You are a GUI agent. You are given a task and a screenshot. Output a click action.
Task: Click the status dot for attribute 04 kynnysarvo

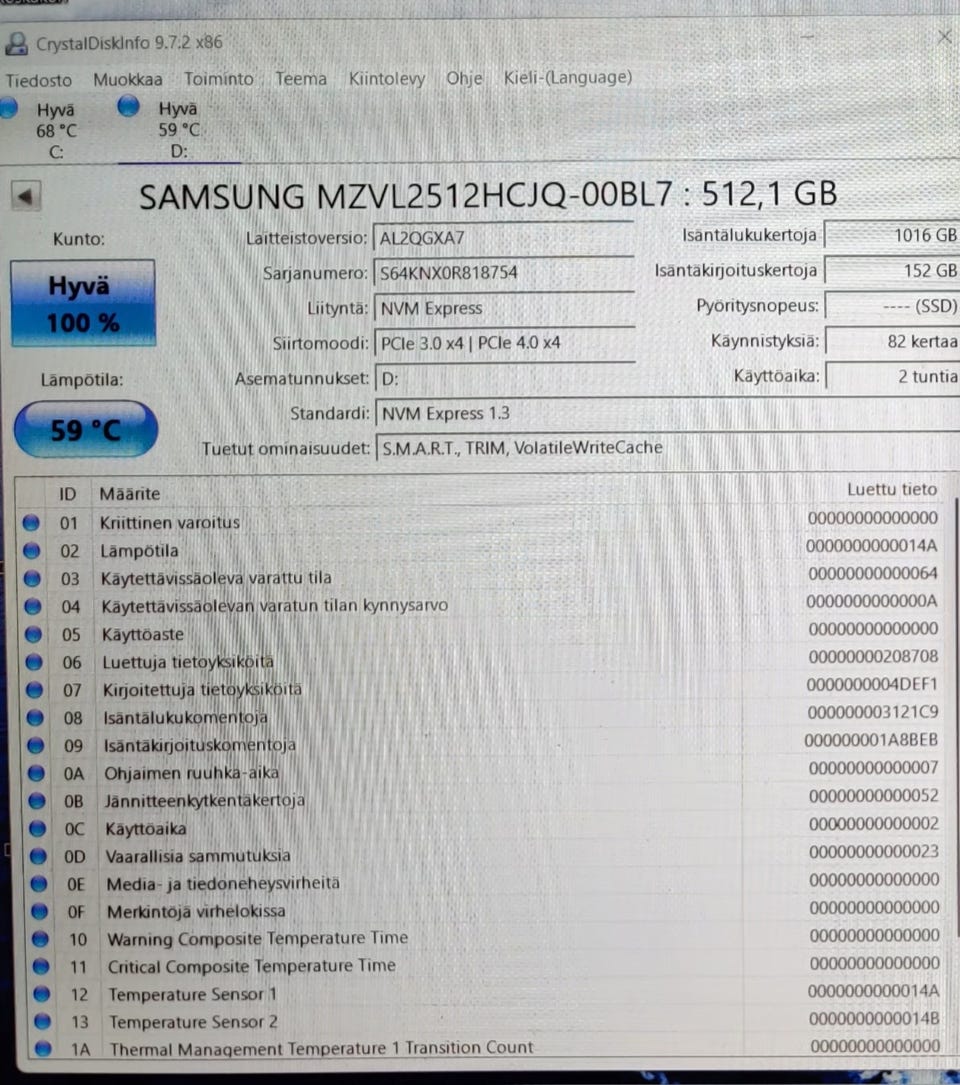(x=33, y=607)
